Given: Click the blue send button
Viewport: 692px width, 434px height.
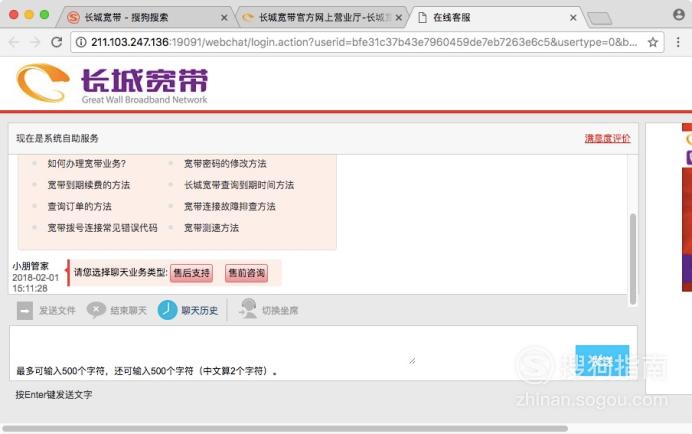Looking at the screenshot, I should (x=602, y=360).
